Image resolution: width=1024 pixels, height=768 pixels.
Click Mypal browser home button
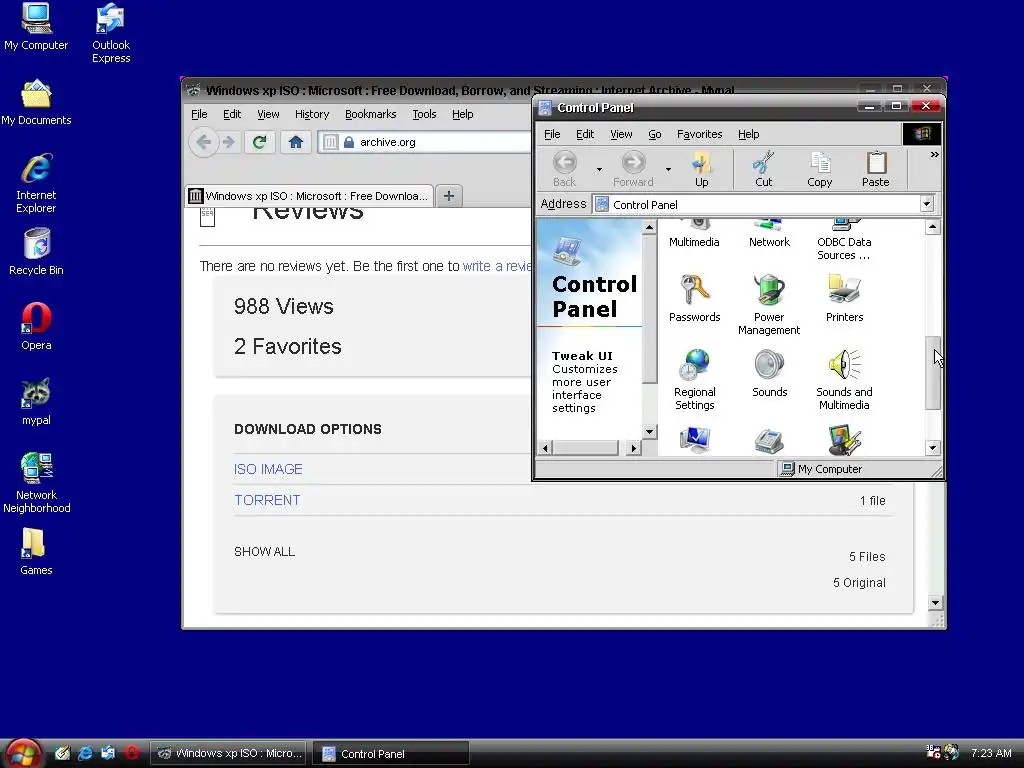pos(295,142)
